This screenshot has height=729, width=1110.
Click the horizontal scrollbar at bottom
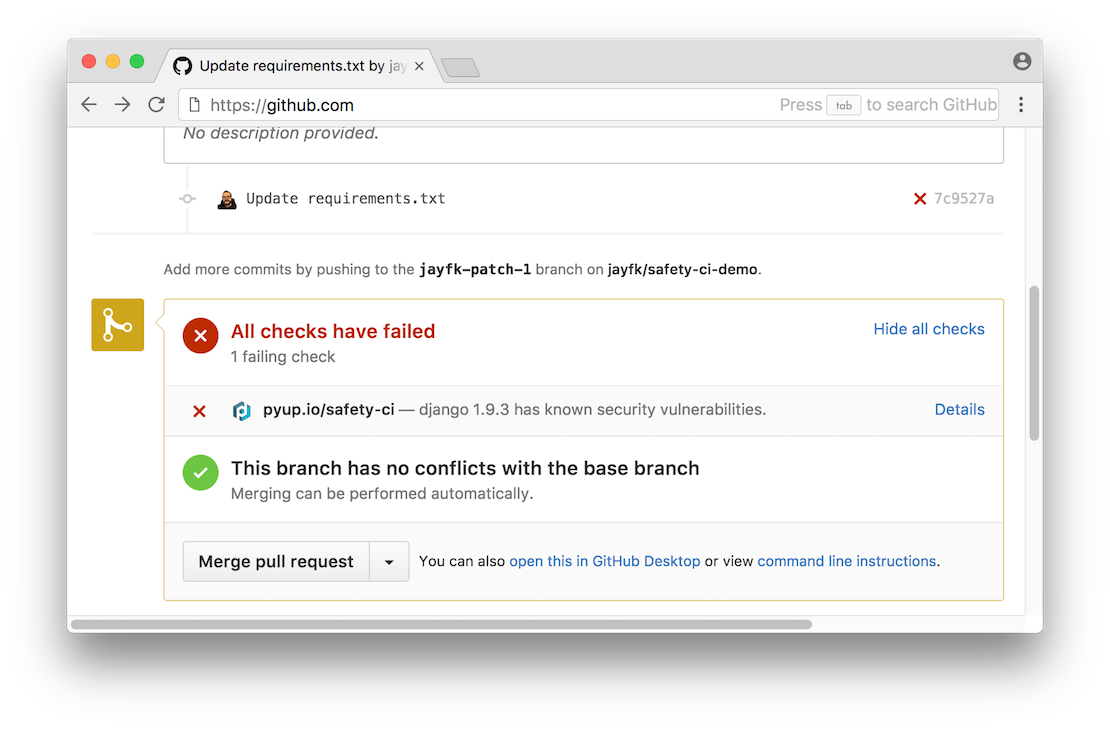click(440, 625)
